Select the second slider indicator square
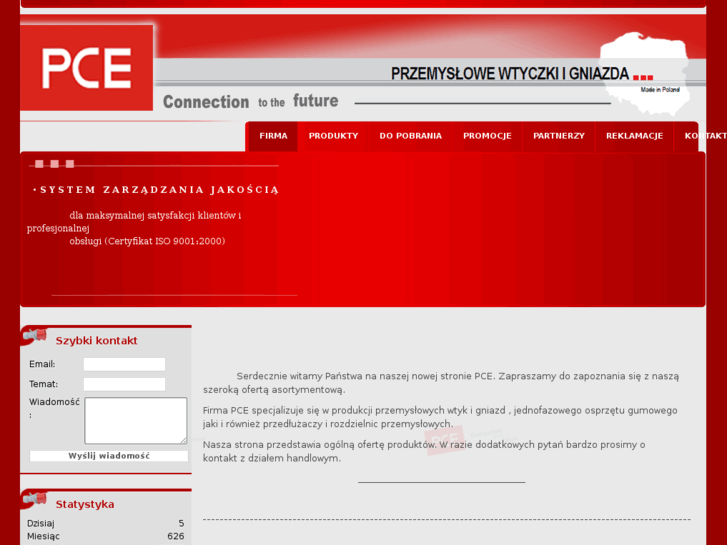The height and width of the screenshot is (545, 727). coord(55,164)
